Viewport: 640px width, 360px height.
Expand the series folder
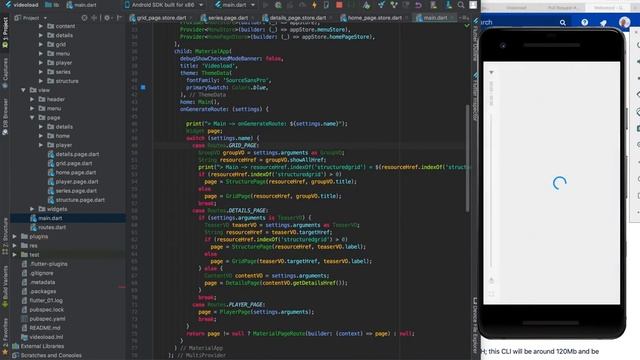(x=41, y=72)
